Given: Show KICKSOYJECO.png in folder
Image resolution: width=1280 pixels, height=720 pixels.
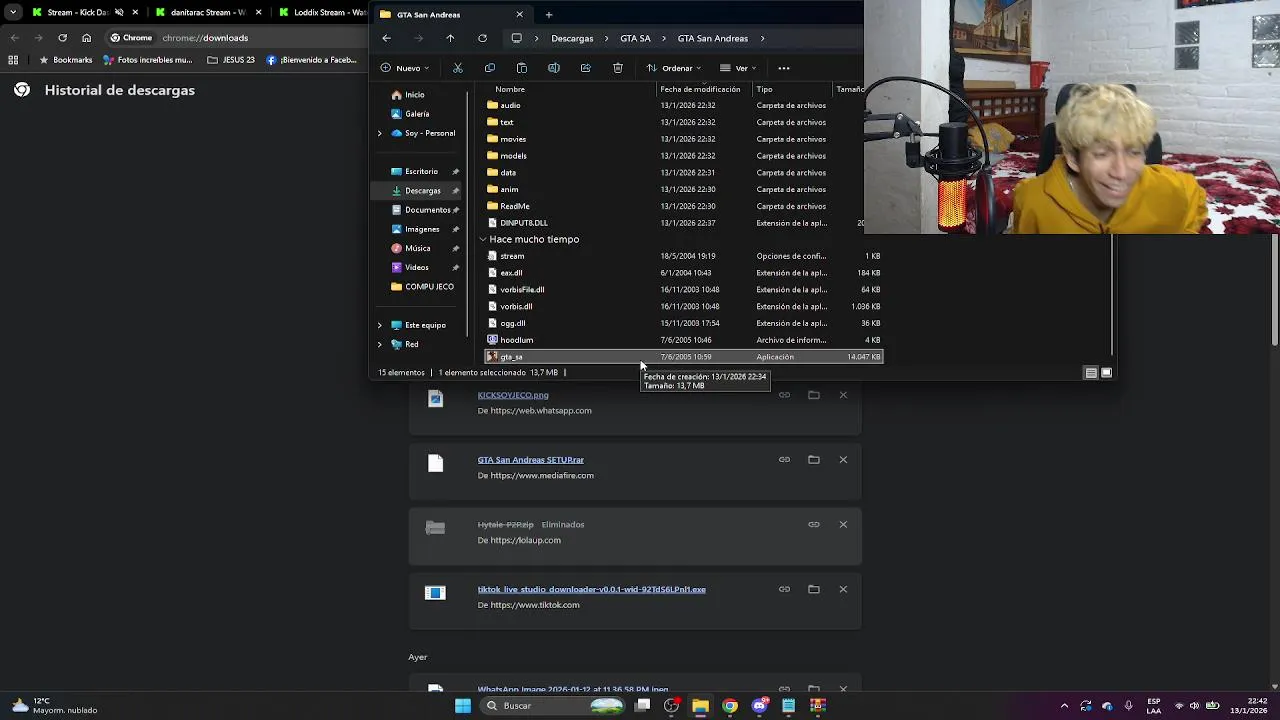Looking at the screenshot, I should pos(813,395).
